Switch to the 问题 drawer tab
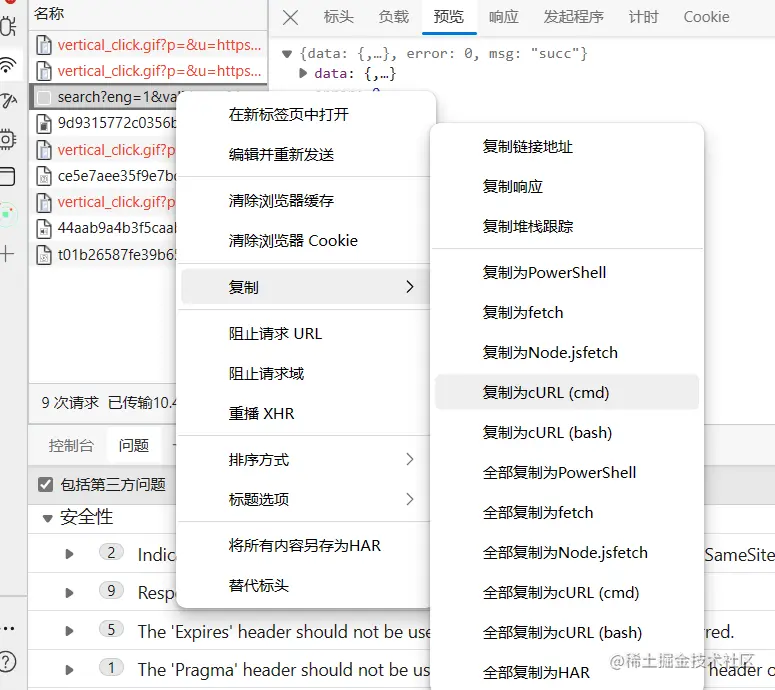The height and width of the screenshot is (690, 775). pyautogui.click(x=134, y=446)
